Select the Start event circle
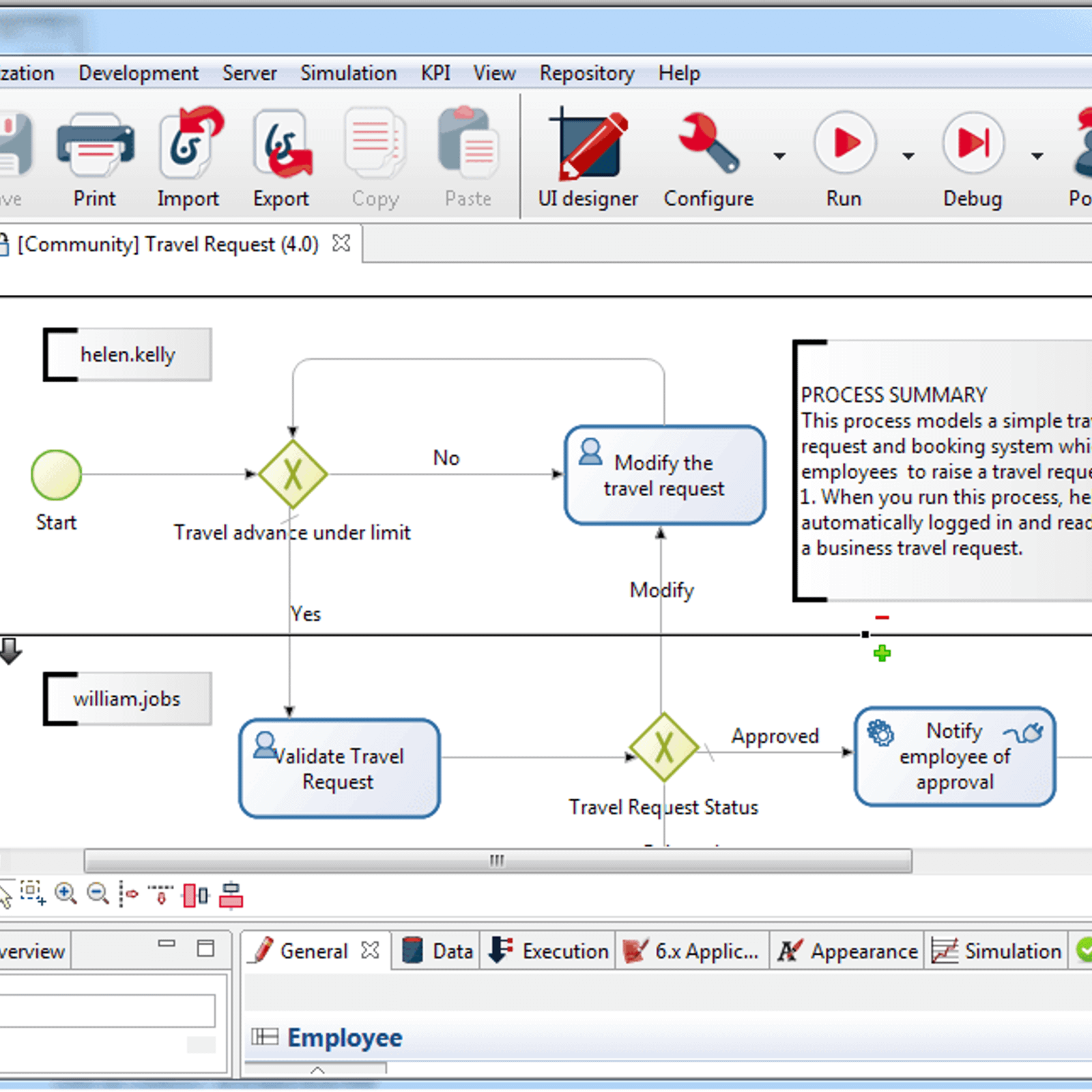This screenshot has width=1092, height=1092. [57, 474]
